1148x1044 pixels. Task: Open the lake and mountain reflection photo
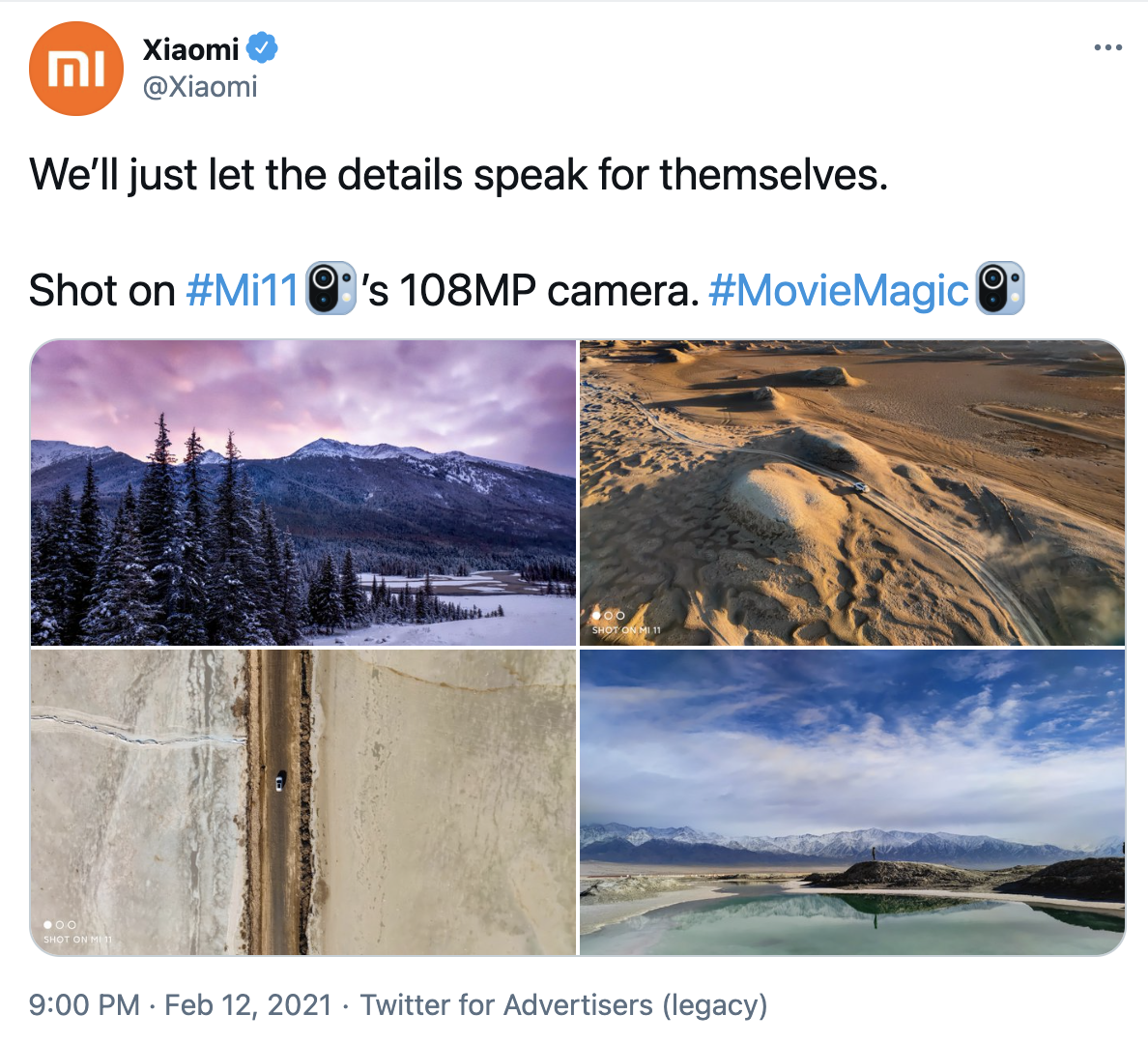[x=852, y=802]
